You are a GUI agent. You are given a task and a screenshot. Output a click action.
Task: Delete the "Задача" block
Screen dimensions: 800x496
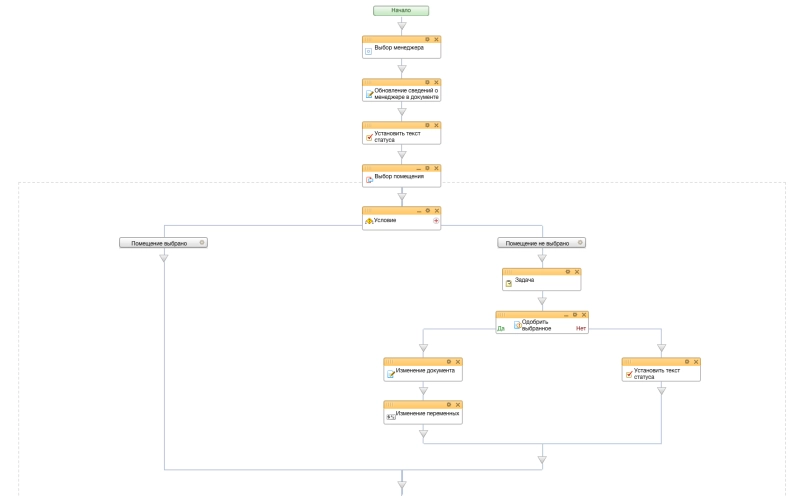pyautogui.click(x=576, y=272)
